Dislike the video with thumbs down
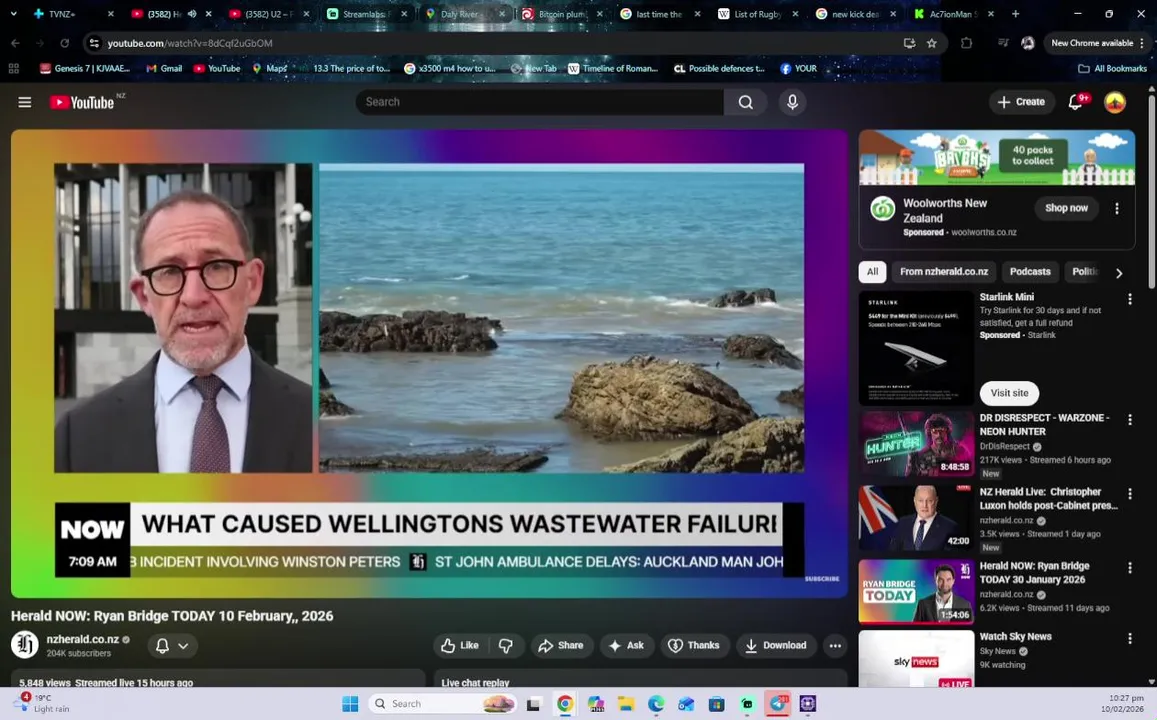 point(506,645)
